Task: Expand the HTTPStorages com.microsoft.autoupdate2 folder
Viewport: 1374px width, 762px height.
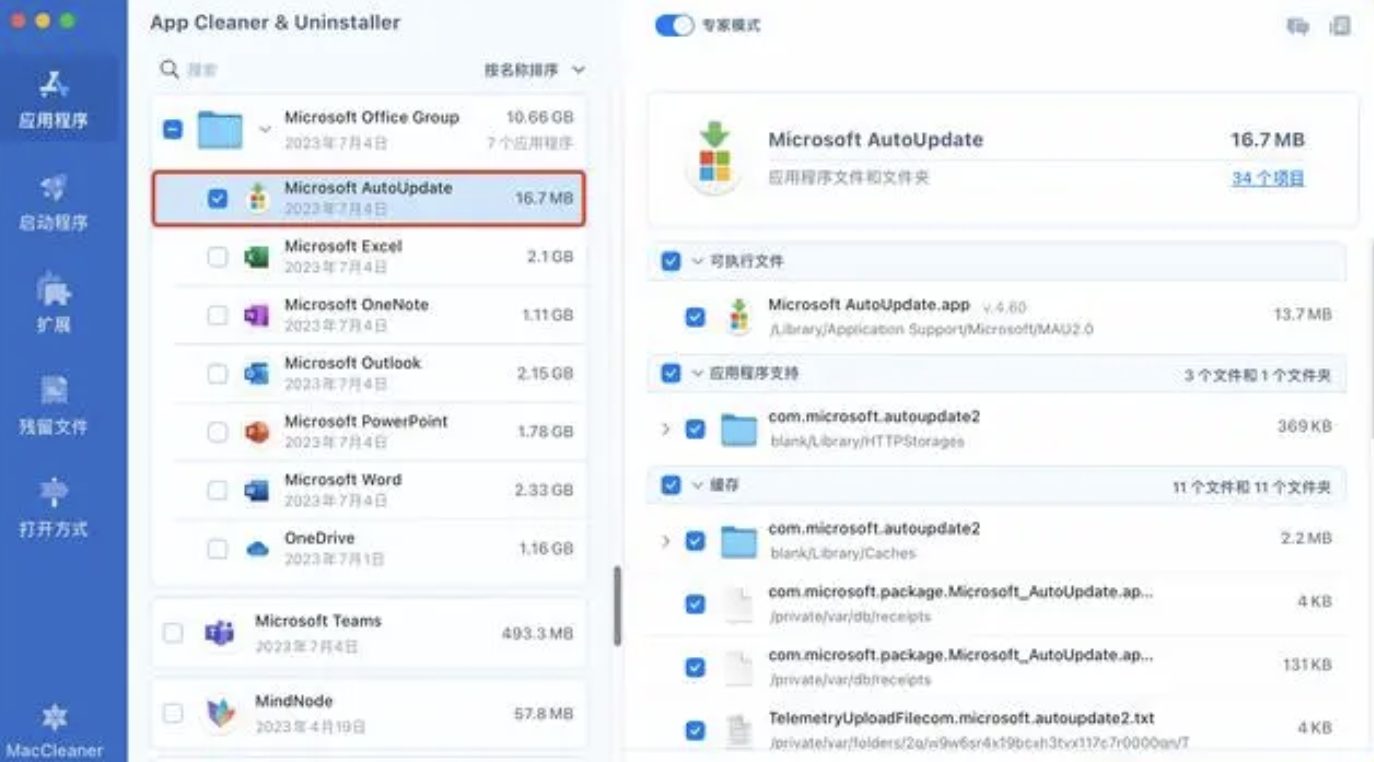Action: coord(666,428)
